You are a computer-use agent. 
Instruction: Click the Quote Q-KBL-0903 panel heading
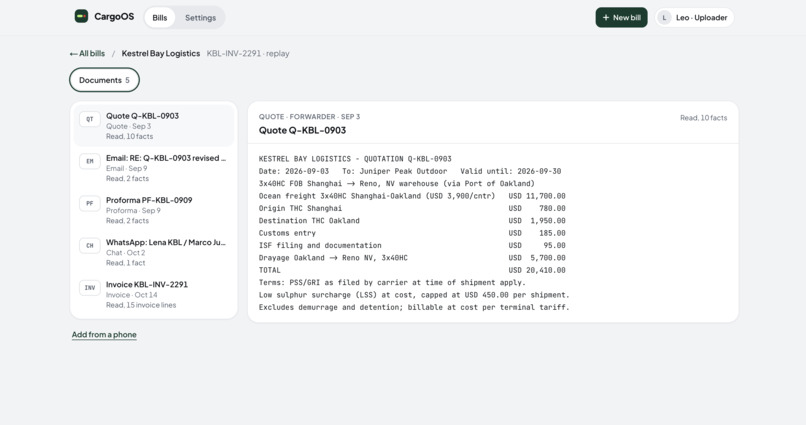click(x=302, y=131)
